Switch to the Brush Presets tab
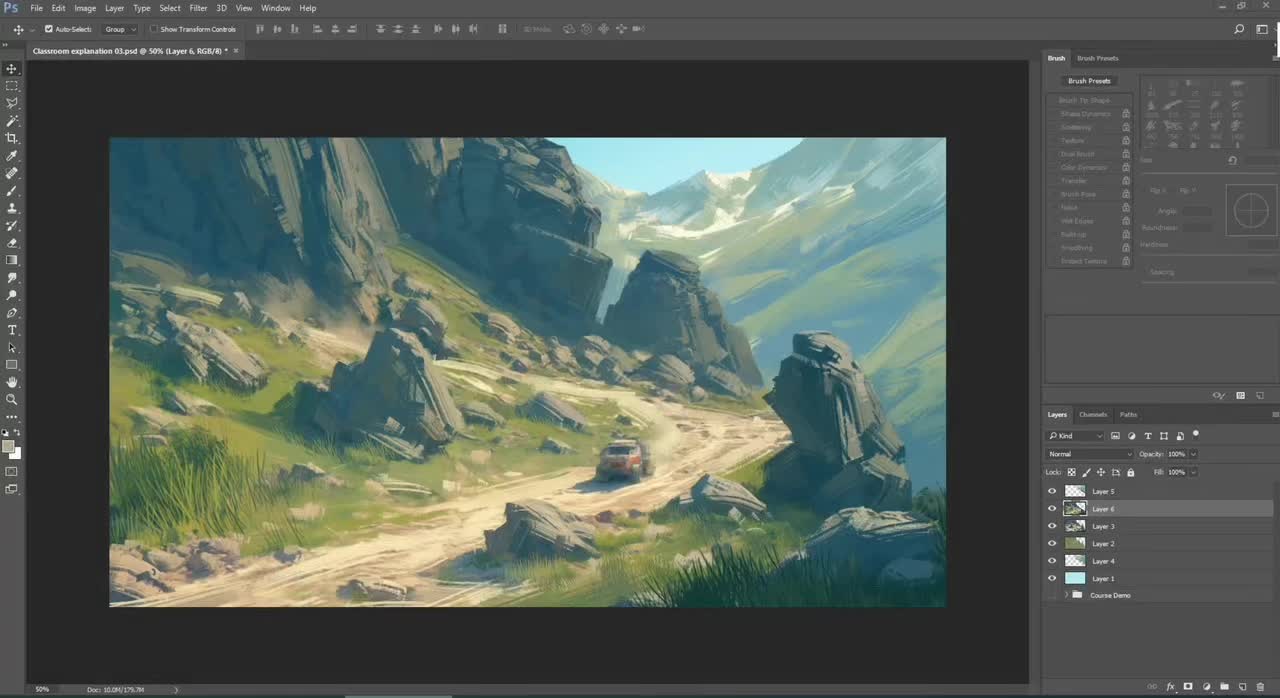 [1097, 58]
